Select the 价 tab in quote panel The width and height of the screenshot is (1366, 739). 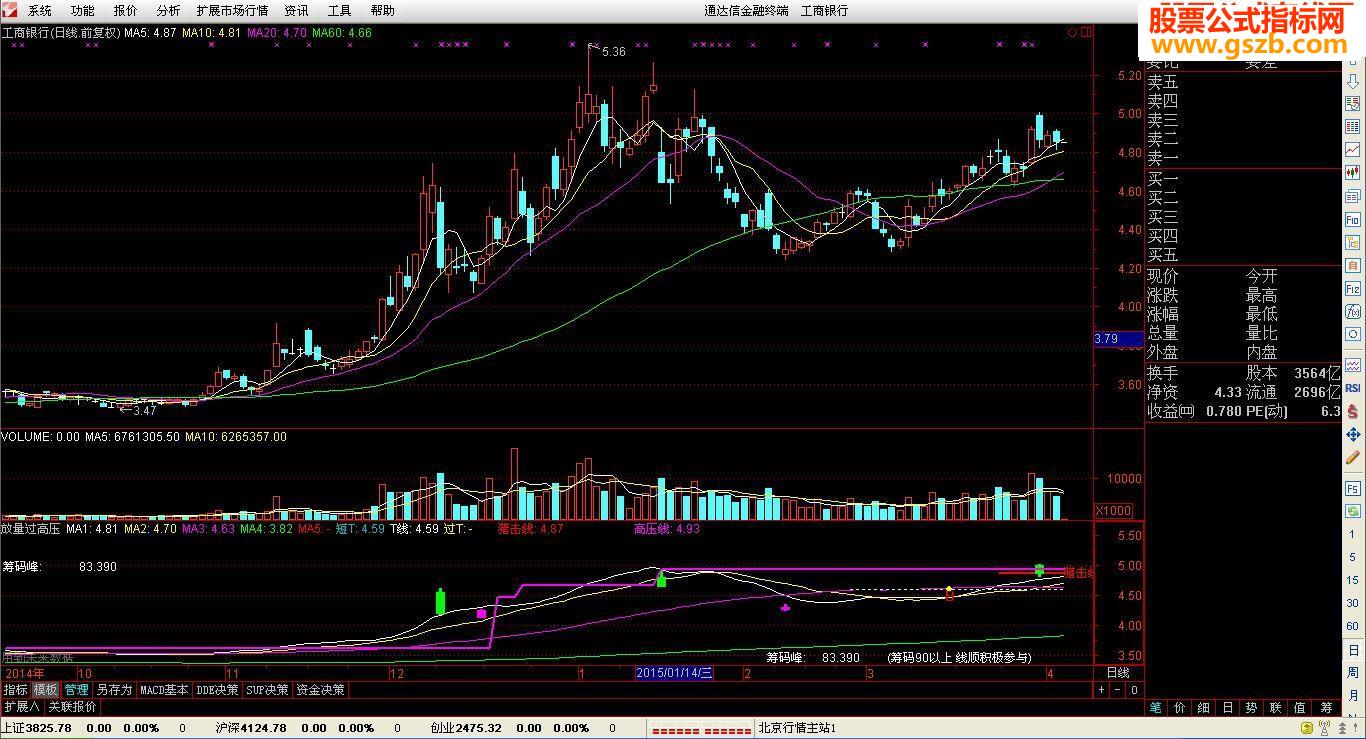click(1179, 707)
